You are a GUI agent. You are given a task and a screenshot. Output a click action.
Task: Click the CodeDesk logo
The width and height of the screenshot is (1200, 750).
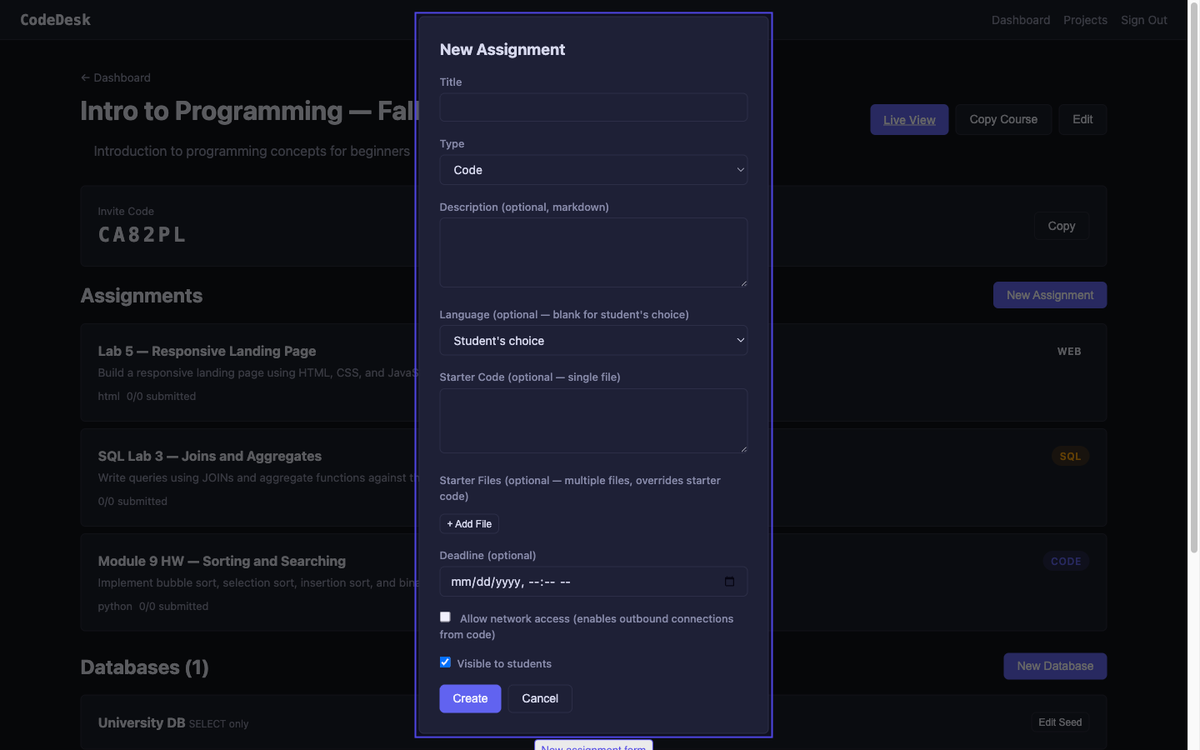pos(57,19)
